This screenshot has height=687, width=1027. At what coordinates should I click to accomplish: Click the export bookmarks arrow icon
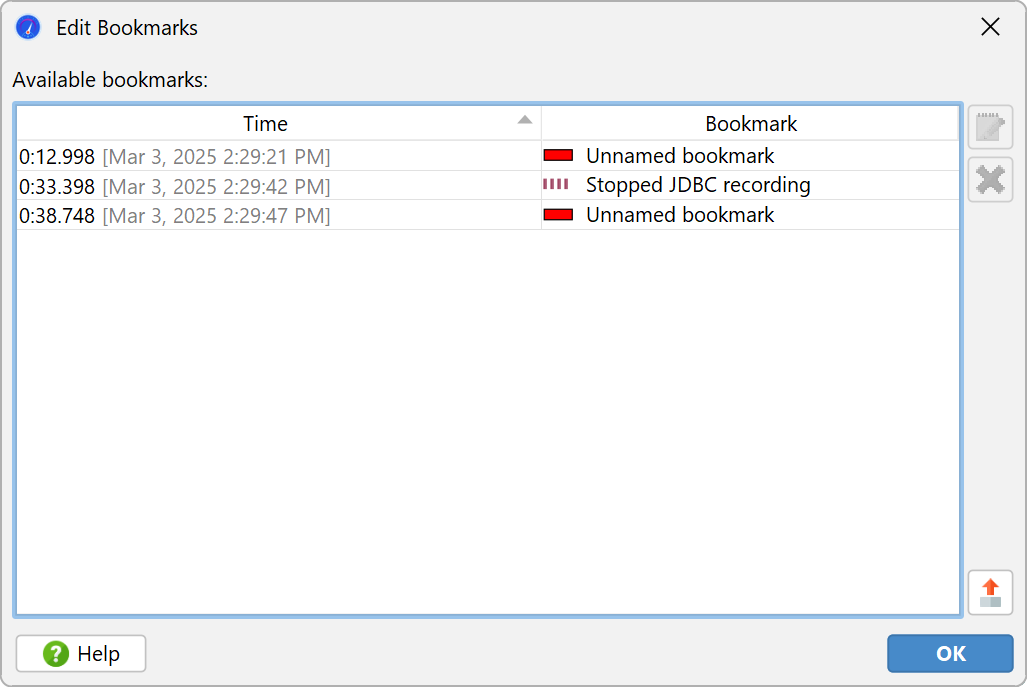click(990, 592)
